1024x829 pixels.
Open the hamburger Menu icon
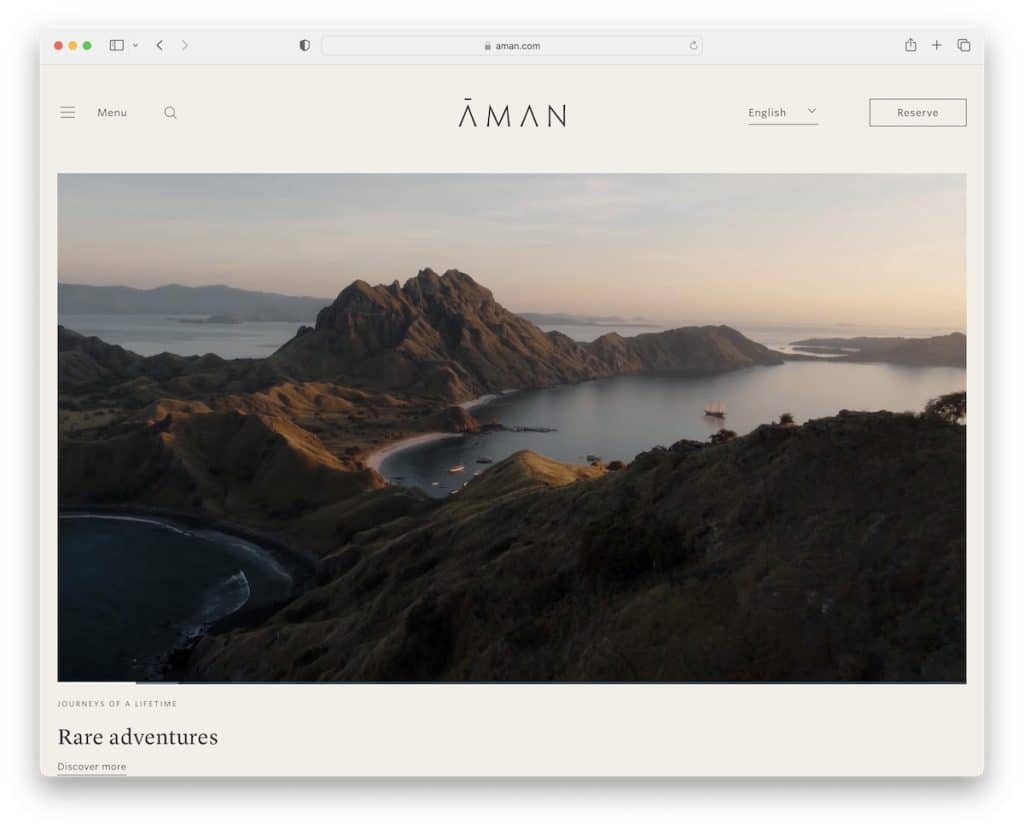point(68,112)
